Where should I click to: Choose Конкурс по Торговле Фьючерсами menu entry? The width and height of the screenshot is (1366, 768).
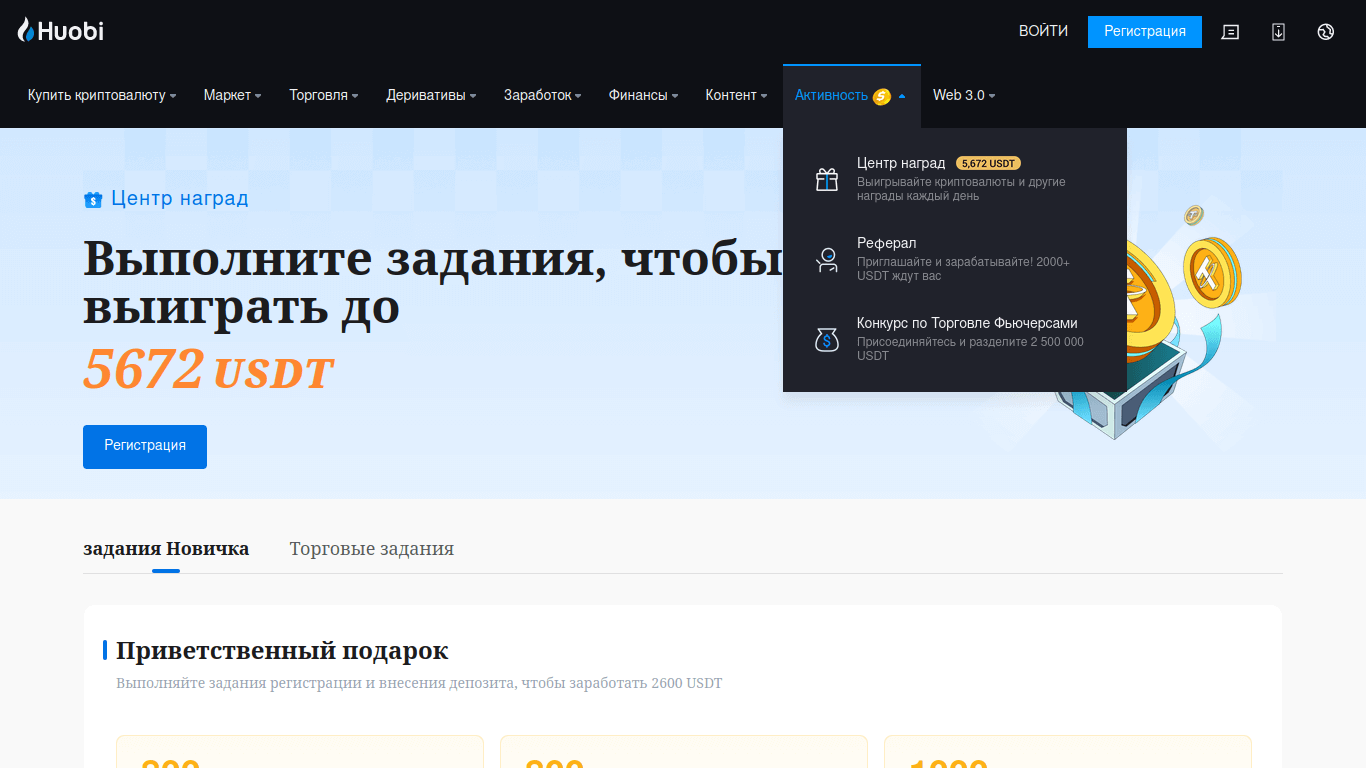tap(966, 324)
